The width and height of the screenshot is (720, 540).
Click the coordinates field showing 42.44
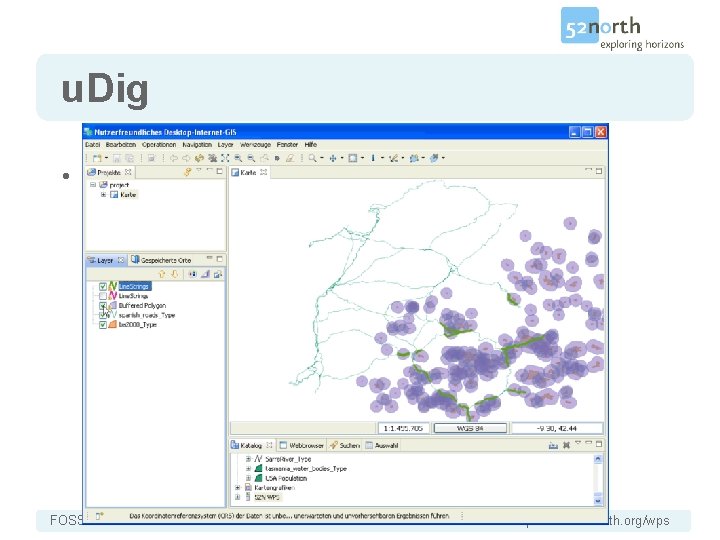557,428
